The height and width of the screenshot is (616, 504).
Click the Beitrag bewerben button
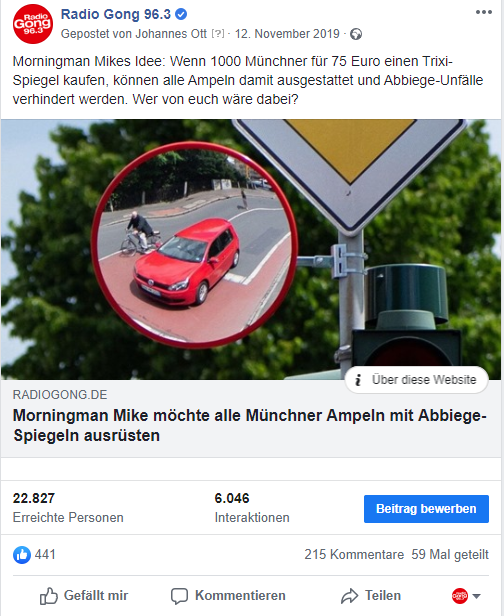tap(426, 509)
